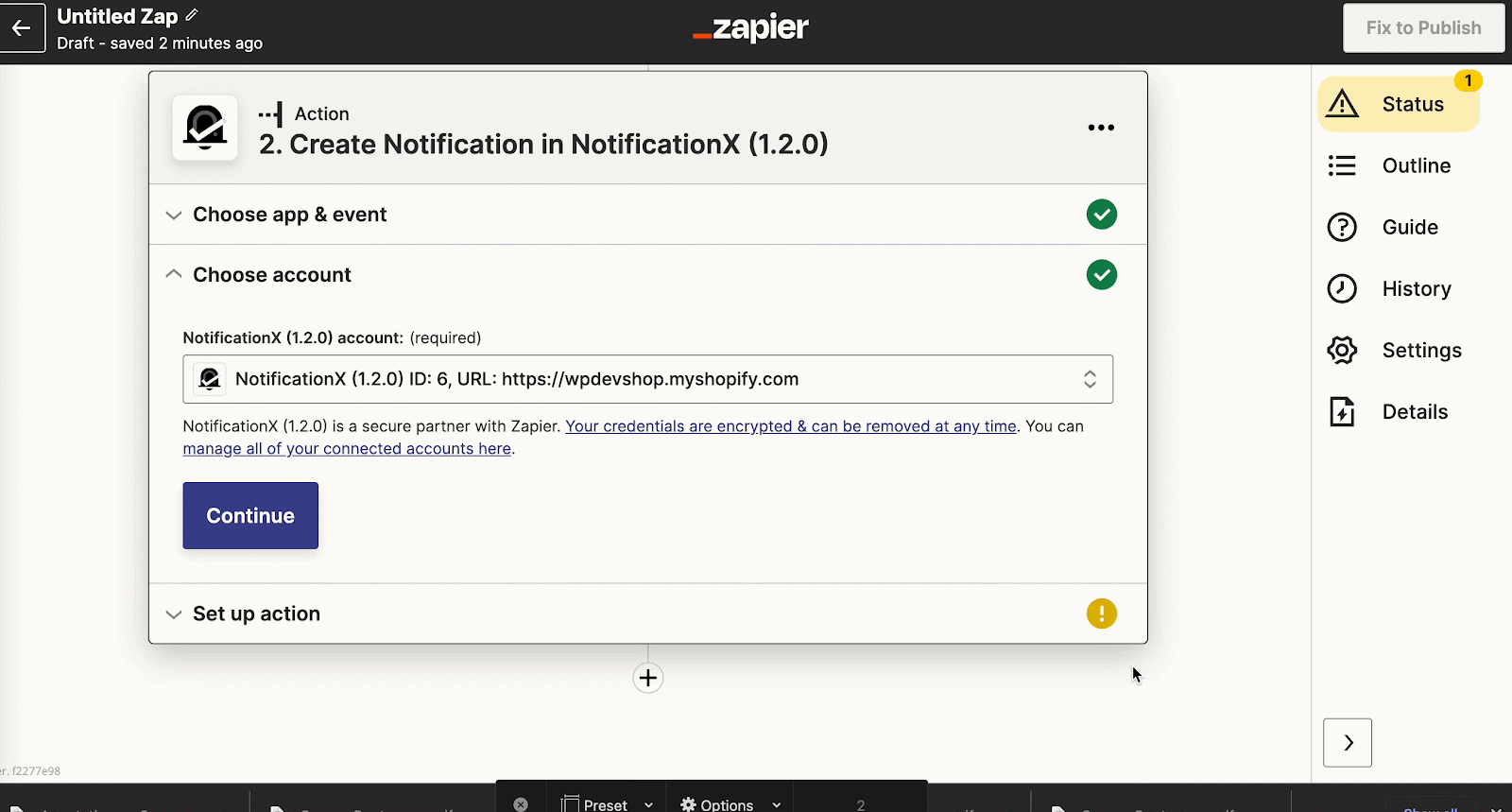Screen dimensions: 1512x812
Task: Open the Status panel tab
Action: (1399, 104)
